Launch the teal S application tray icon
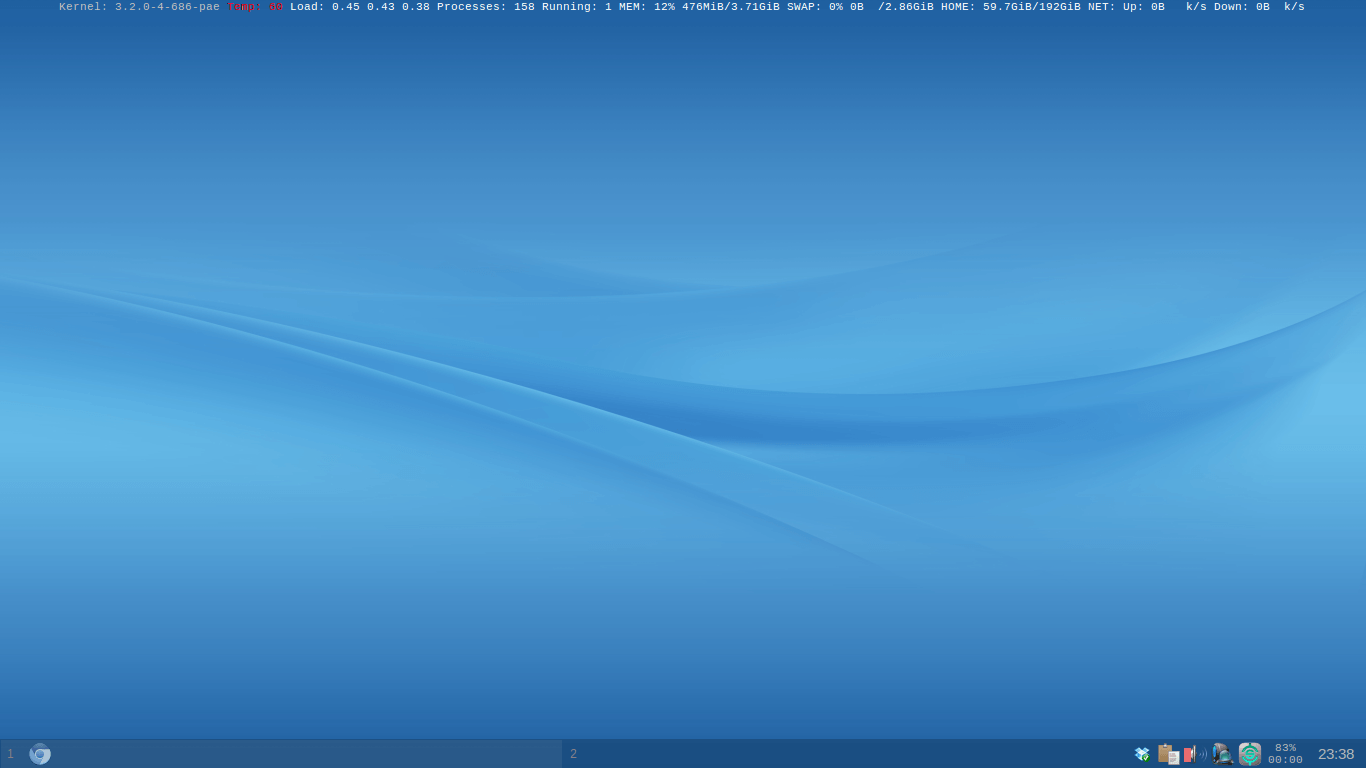1366x768 pixels. click(1249, 753)
